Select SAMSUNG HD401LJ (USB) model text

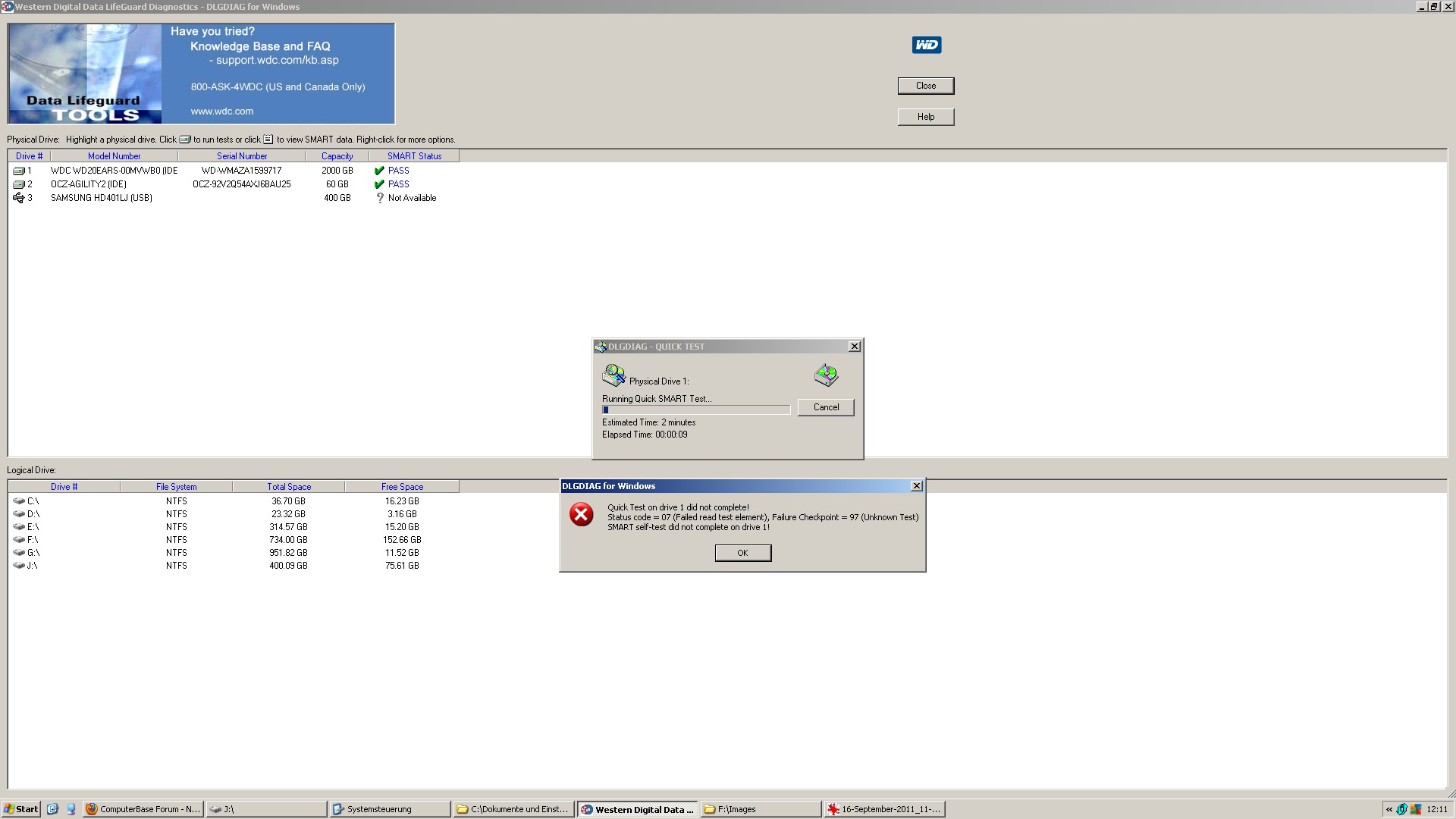tap(102, 198)
